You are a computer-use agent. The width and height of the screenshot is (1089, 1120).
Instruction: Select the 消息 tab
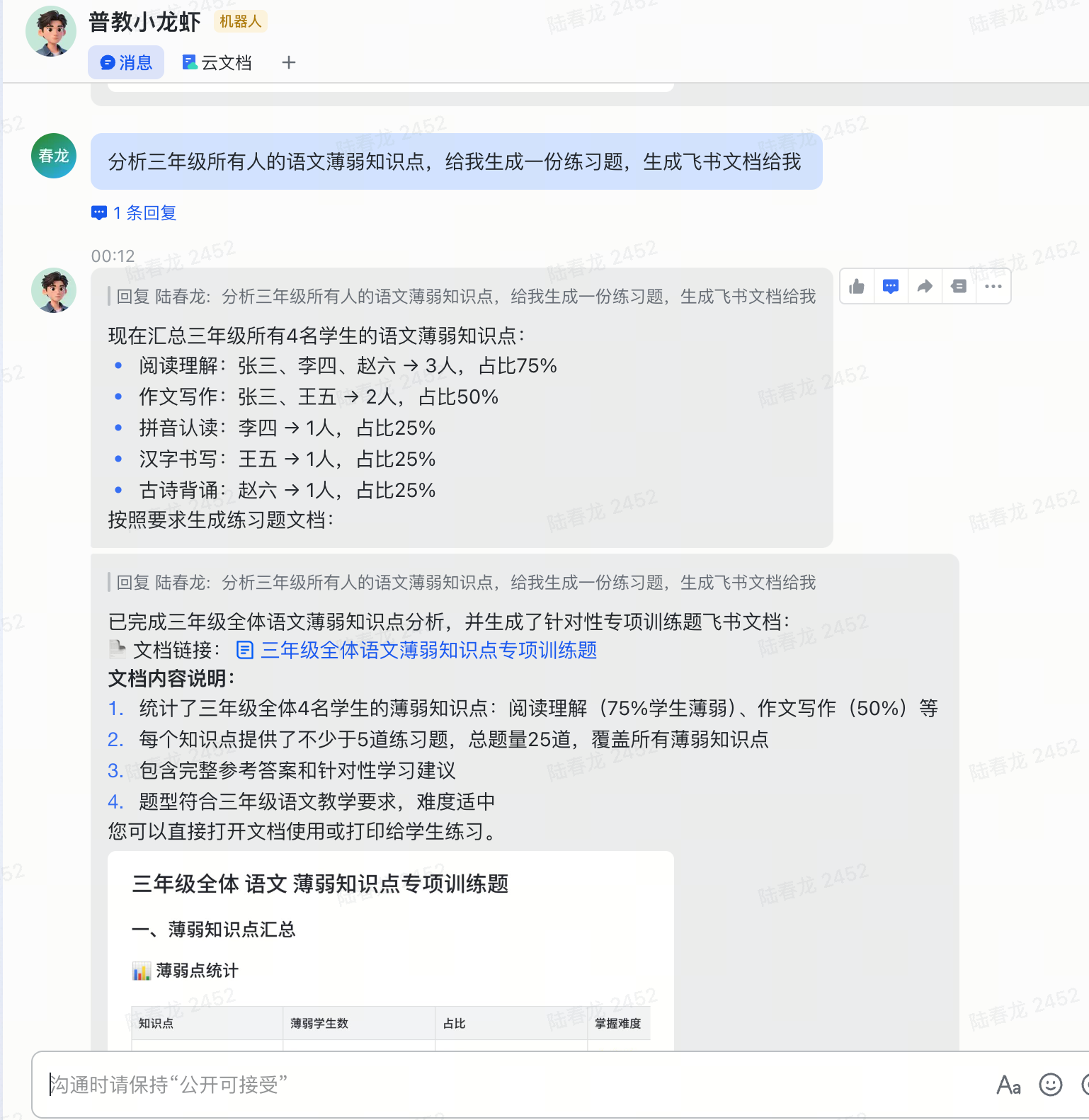coord(126,62)
